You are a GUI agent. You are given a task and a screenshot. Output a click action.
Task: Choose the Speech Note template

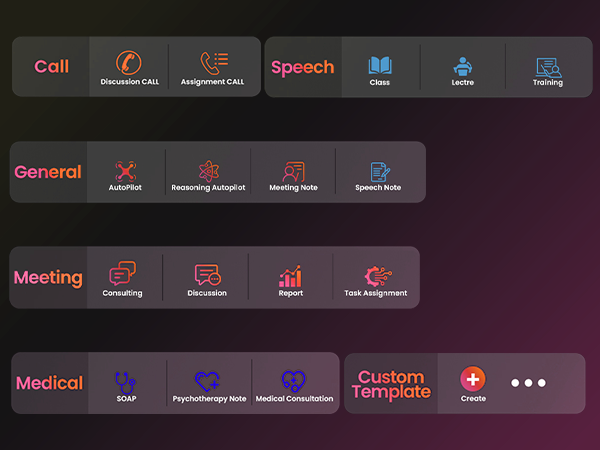(378, 171)
